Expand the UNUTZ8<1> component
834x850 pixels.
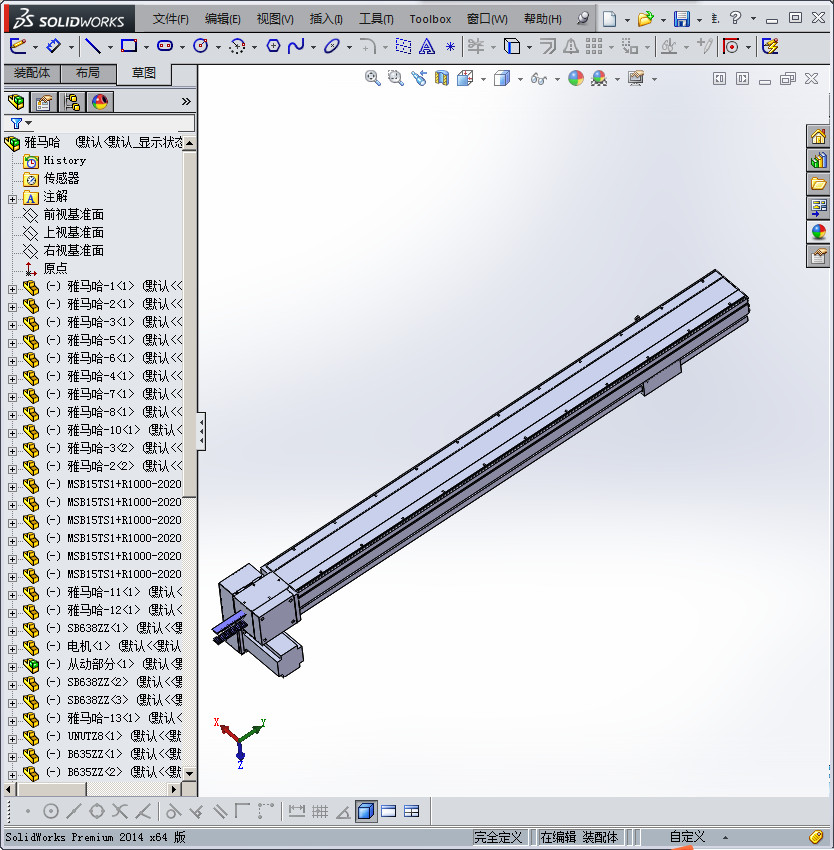point(12,739)
